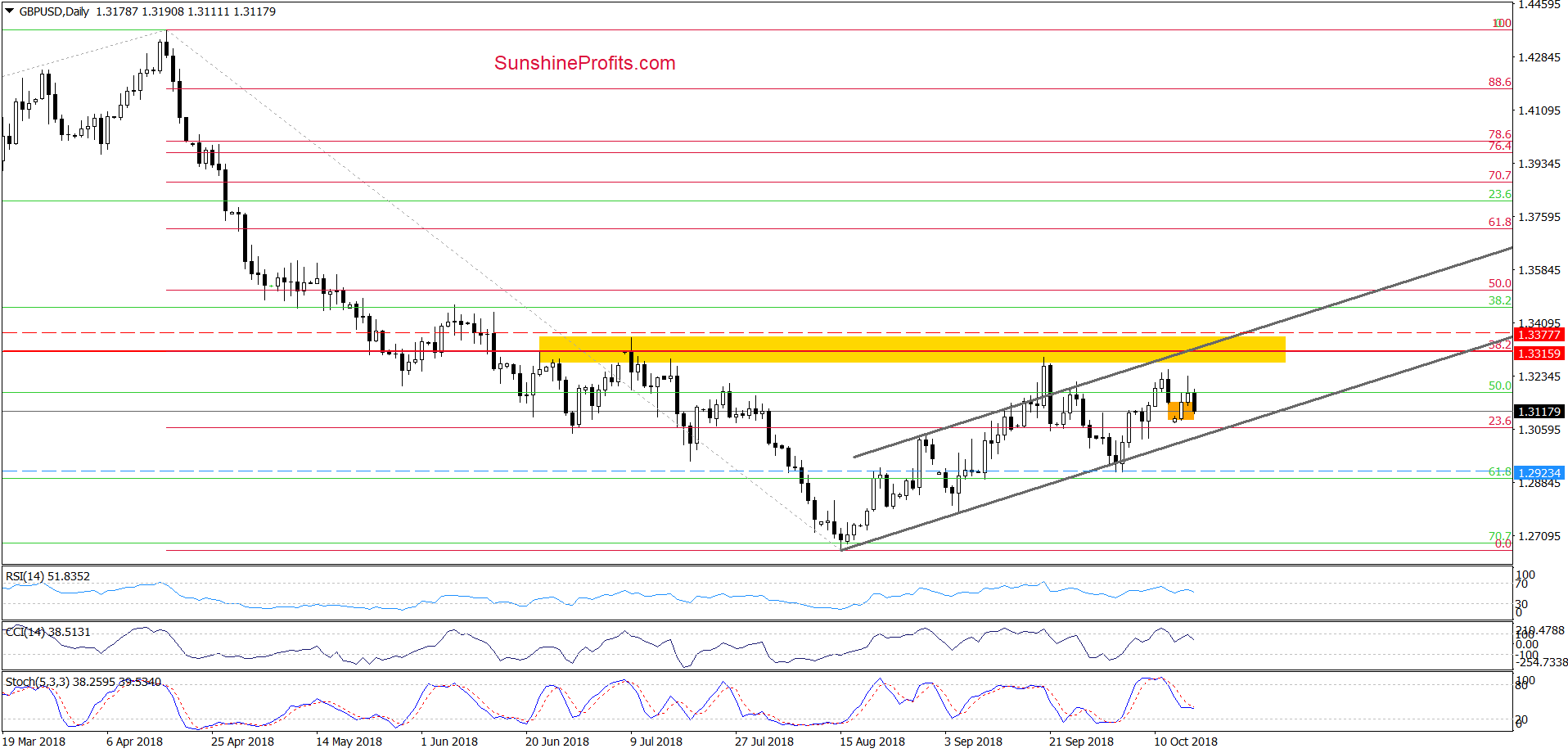Select the current price label 1.31179
Screen dimensions: 1568x753
[x=1539, y=412]
